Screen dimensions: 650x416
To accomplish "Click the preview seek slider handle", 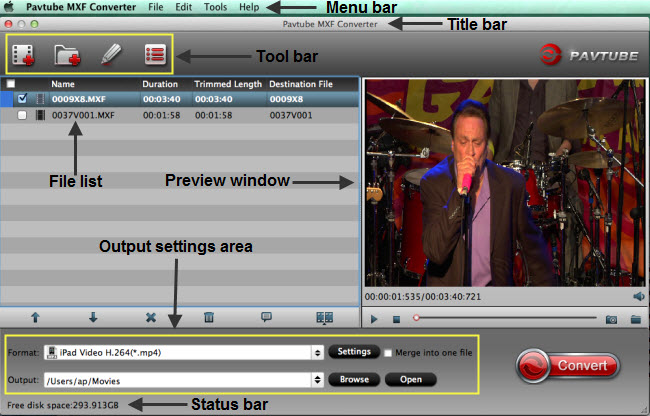I will tap(416, 318).
